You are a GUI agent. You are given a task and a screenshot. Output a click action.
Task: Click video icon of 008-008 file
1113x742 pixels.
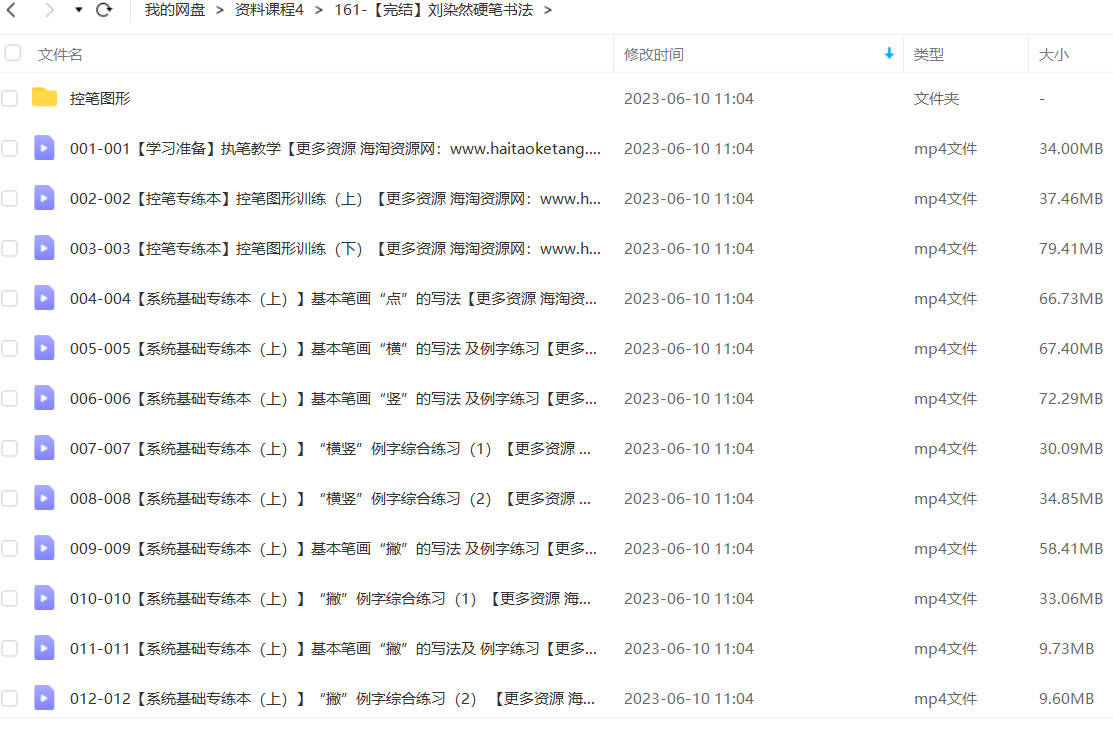[x=44, y=498]
